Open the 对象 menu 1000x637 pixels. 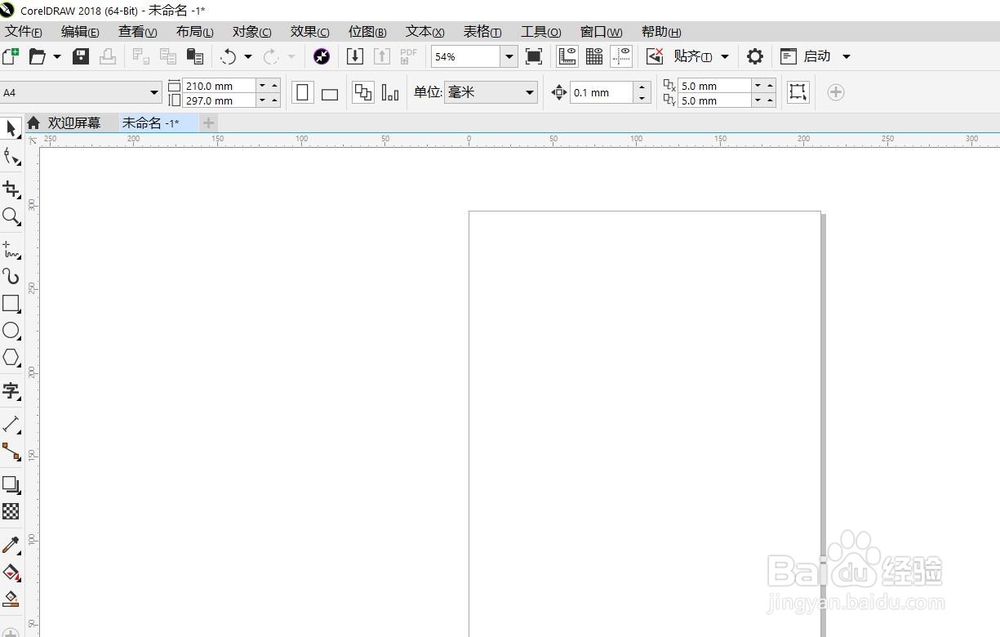(x=252, y=31)
